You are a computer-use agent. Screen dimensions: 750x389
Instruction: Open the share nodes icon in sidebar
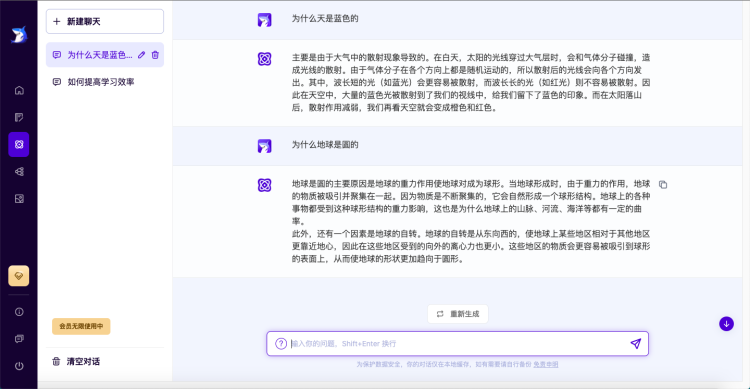[19, 171]
